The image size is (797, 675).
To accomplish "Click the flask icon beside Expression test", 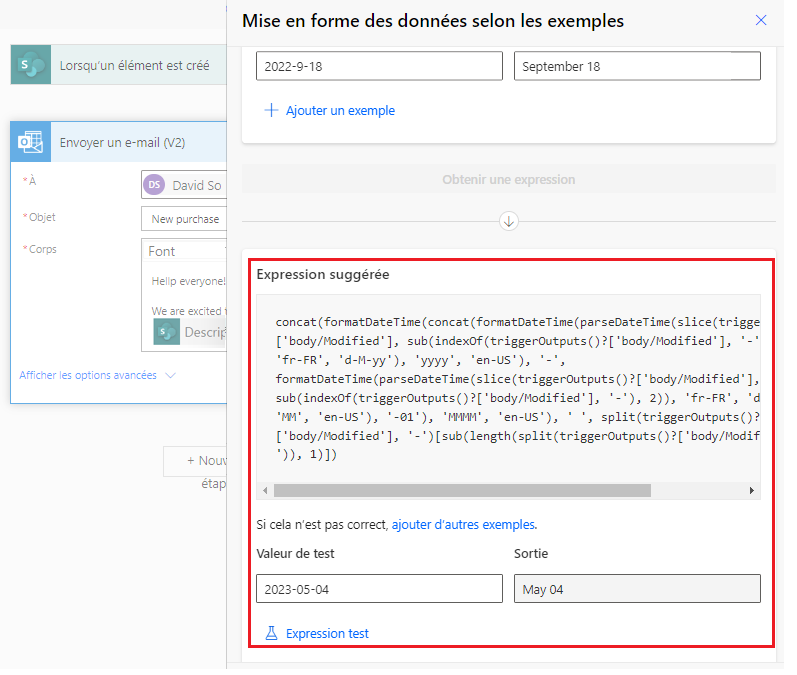I will point(271,633).
